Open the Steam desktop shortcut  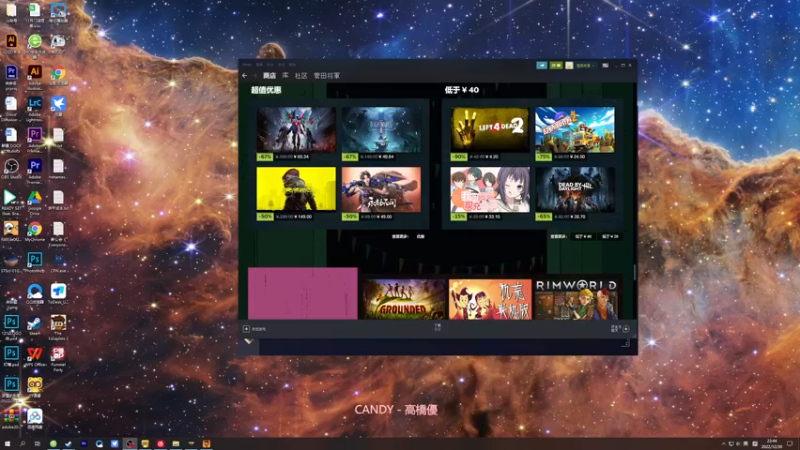pos(35,326)
